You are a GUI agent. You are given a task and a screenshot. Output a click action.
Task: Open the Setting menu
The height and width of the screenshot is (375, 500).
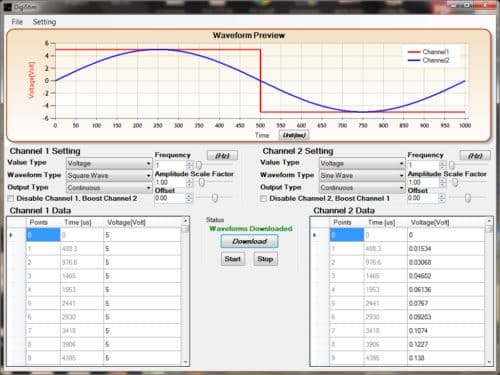(x=44, y=22)
